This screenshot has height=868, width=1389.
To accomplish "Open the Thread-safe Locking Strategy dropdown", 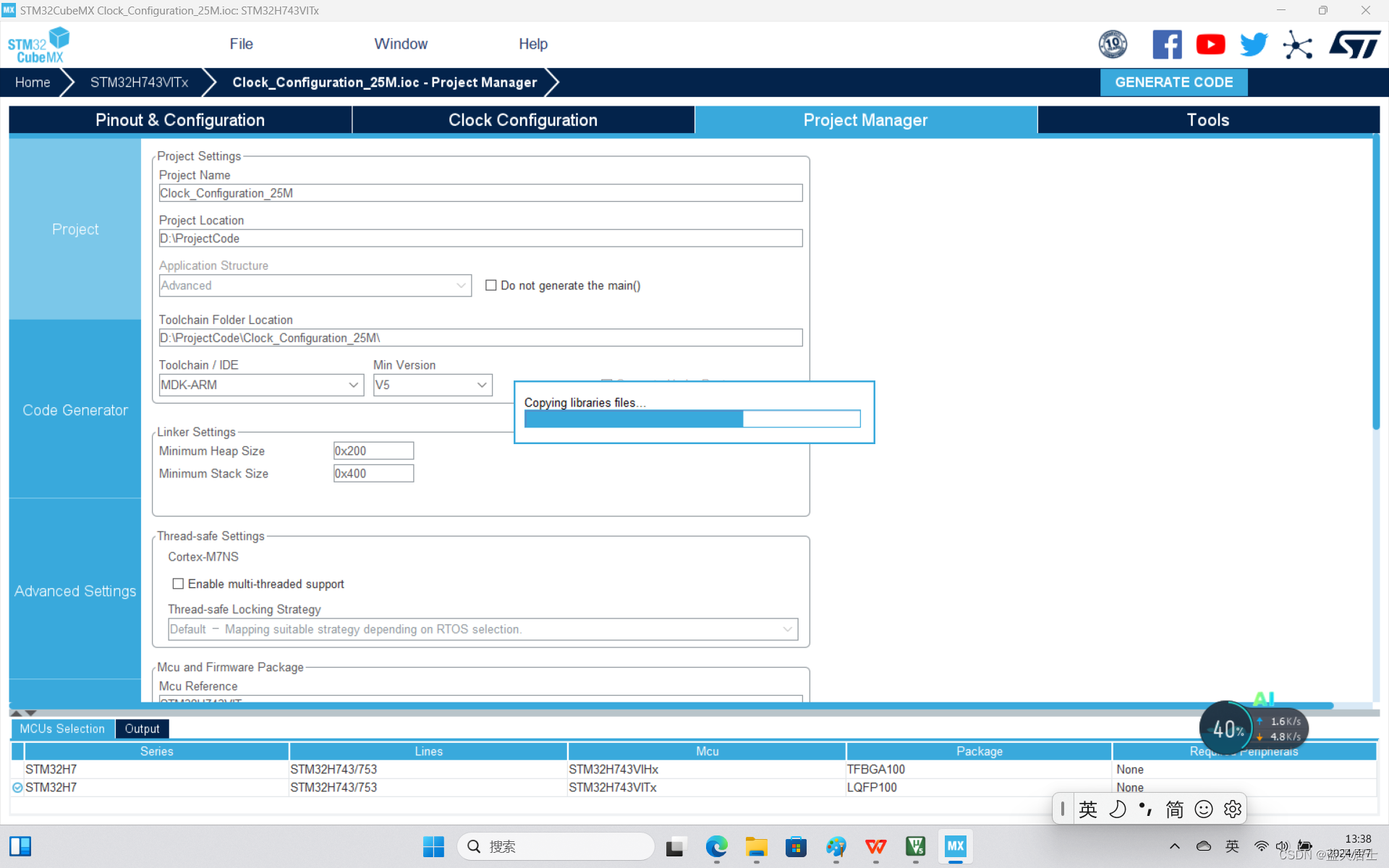I will pos(483,629).
